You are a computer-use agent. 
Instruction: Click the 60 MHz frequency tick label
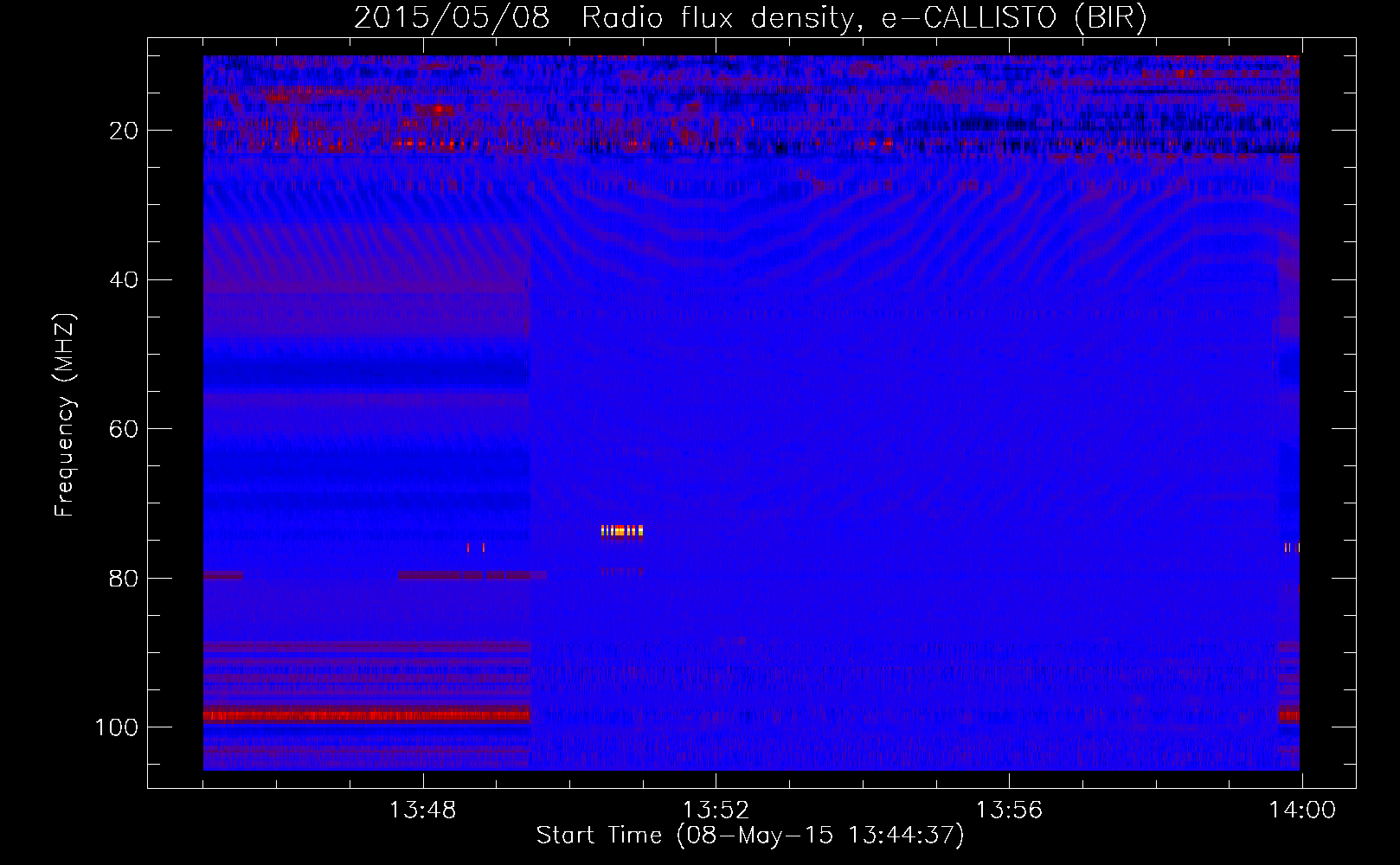pos(124,429)
